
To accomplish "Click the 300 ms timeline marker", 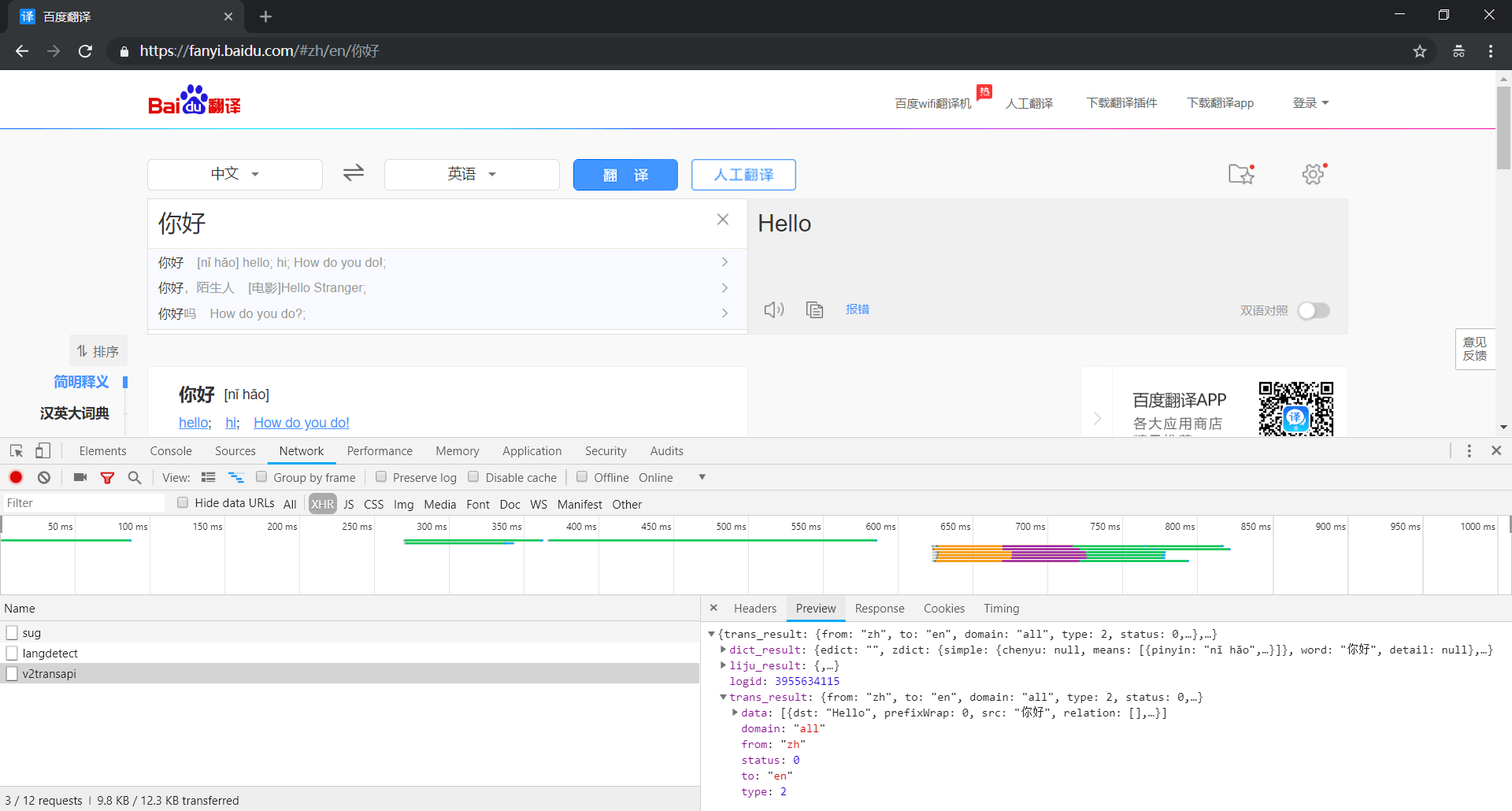I will coord(432,526).
